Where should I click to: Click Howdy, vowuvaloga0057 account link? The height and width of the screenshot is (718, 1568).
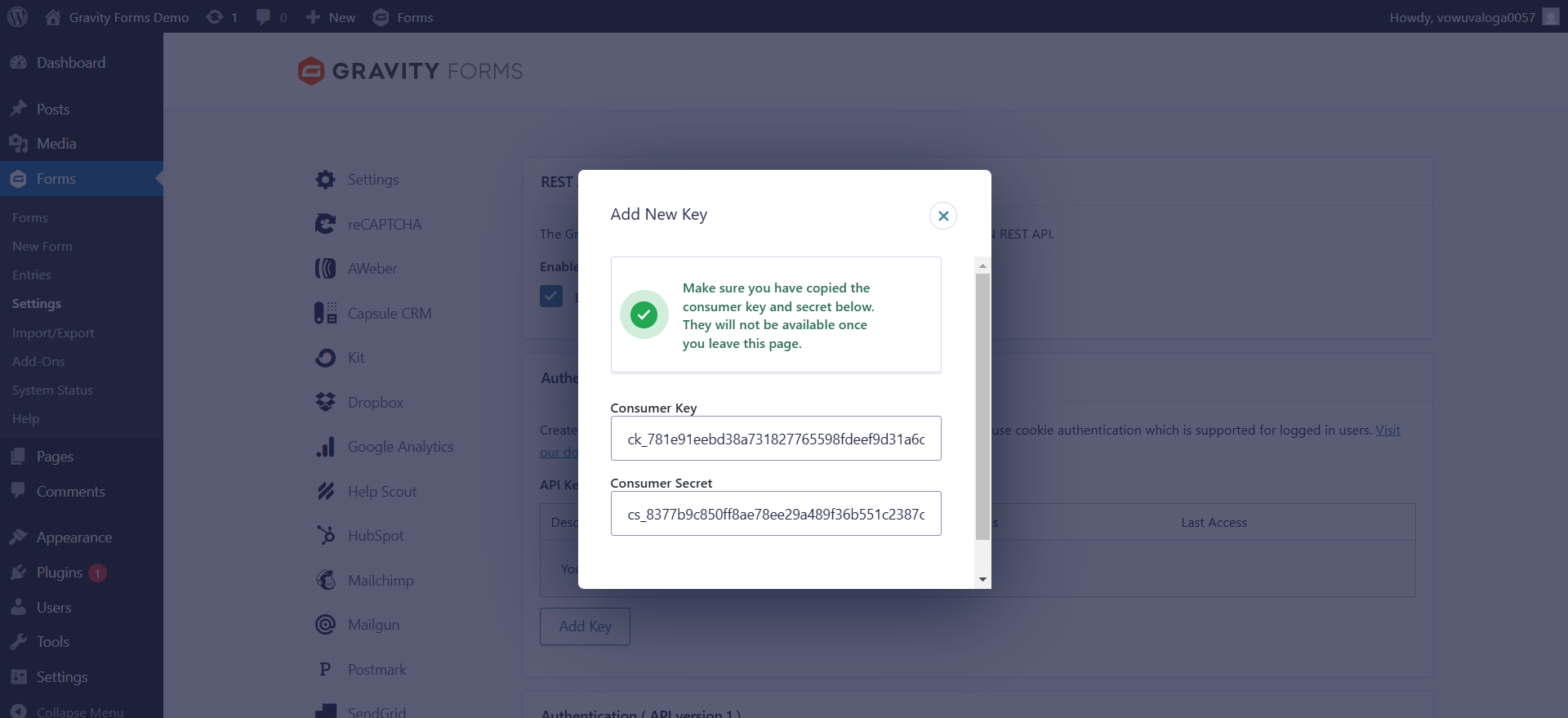1462,17
